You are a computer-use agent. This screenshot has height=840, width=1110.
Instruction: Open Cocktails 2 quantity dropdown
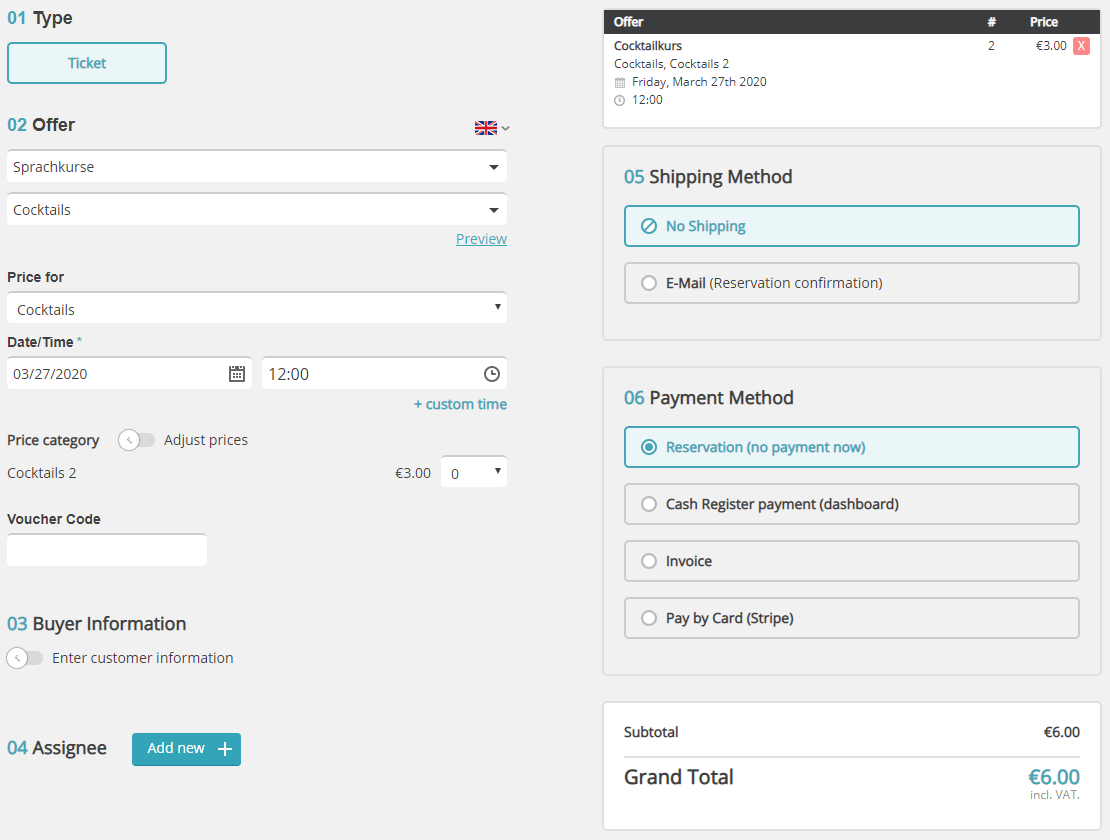[x=474, y=473]
